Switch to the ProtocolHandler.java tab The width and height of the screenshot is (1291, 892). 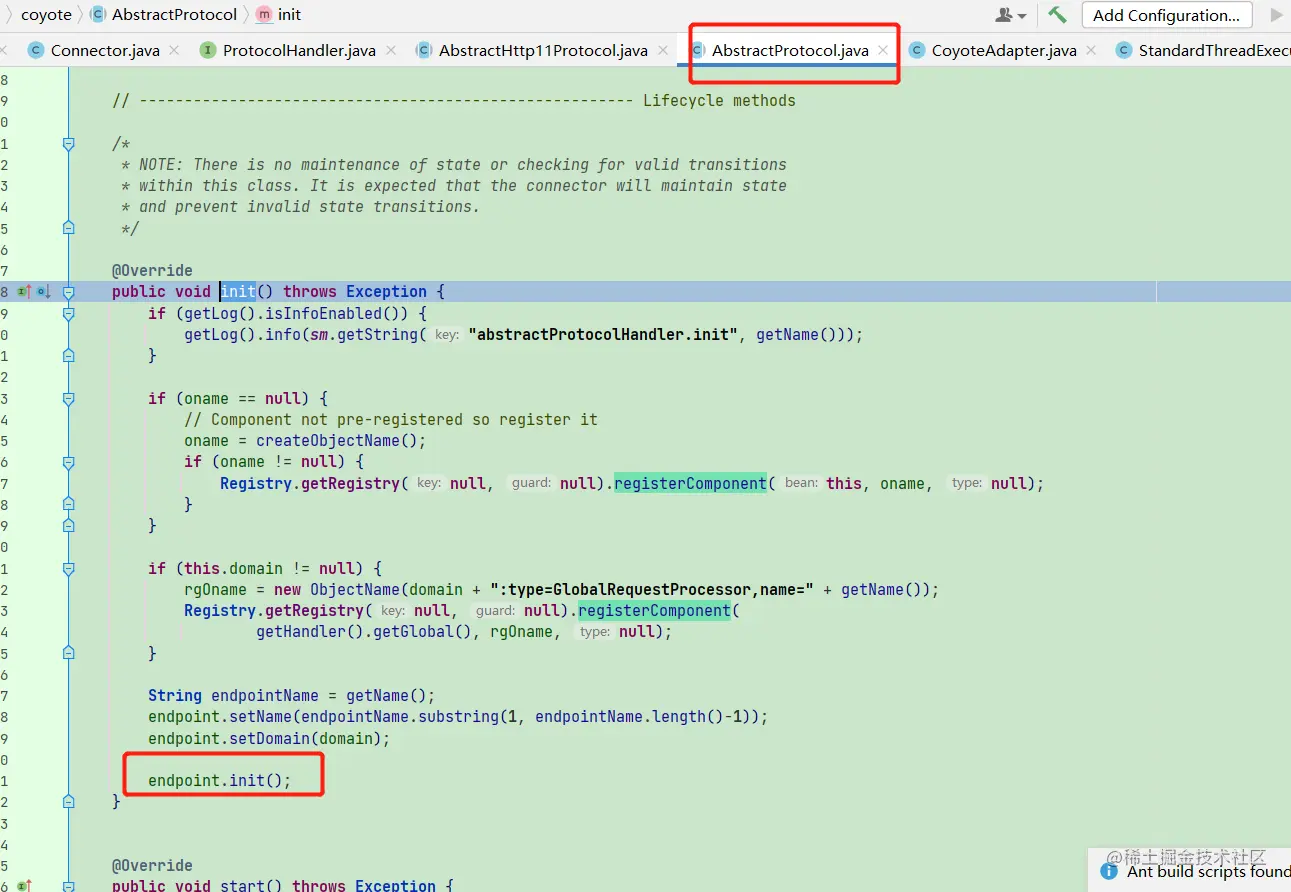(299, 50)
